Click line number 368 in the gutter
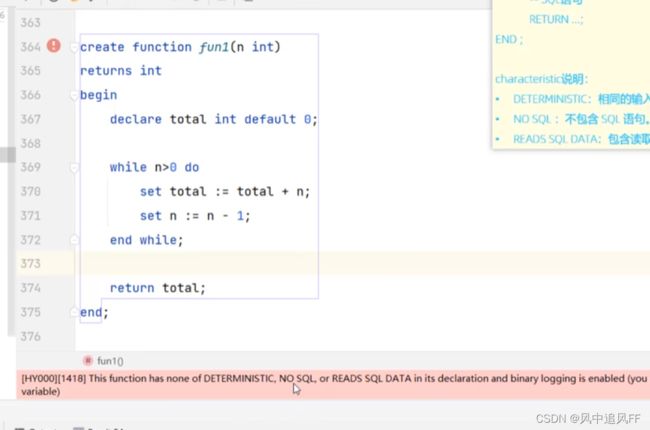This screenshot has width=650, height=430. (x=31, y=143)
